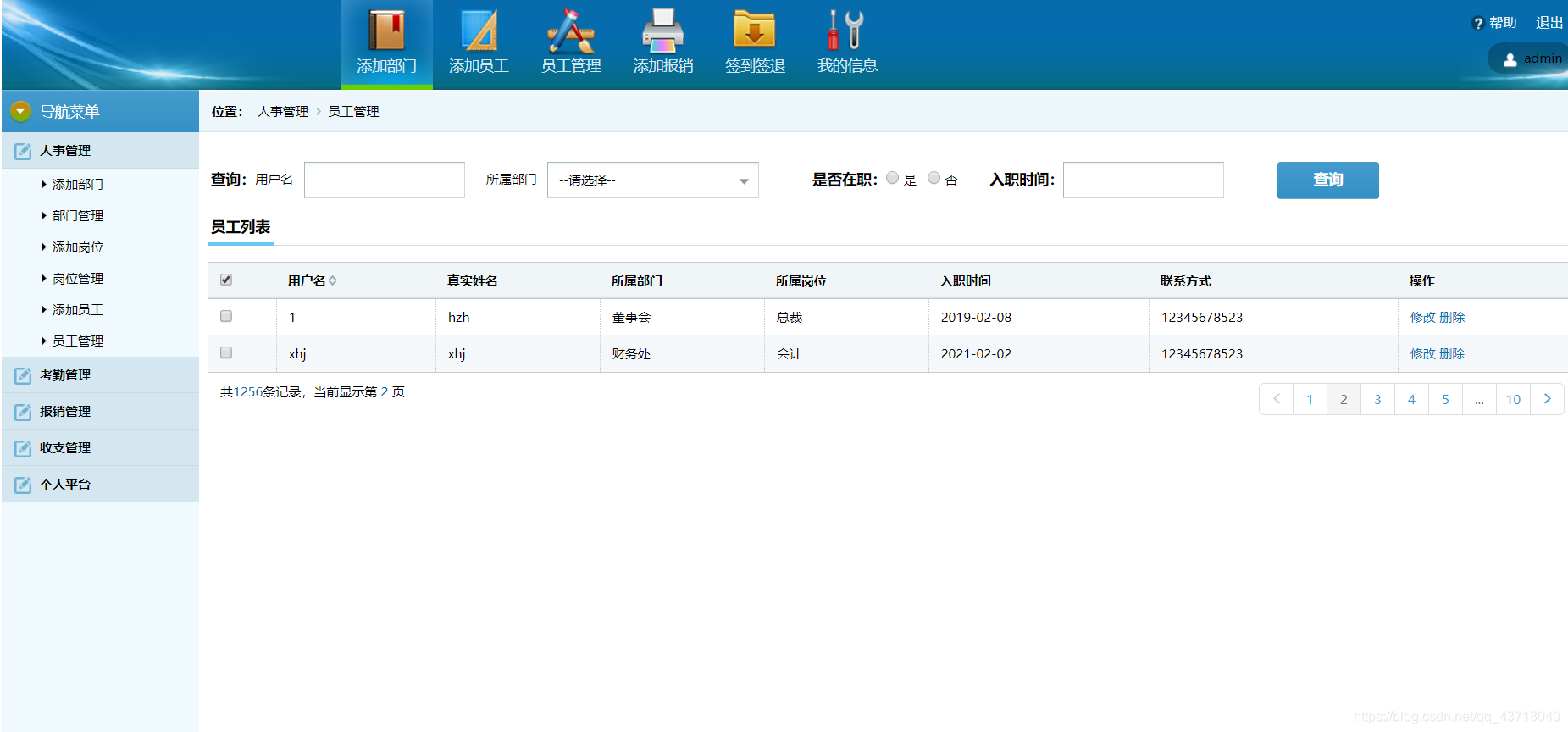This screenshot has width=1568, height=732.
Task: Click the 收支管理 edit icon
Action: tap(23, 448)
